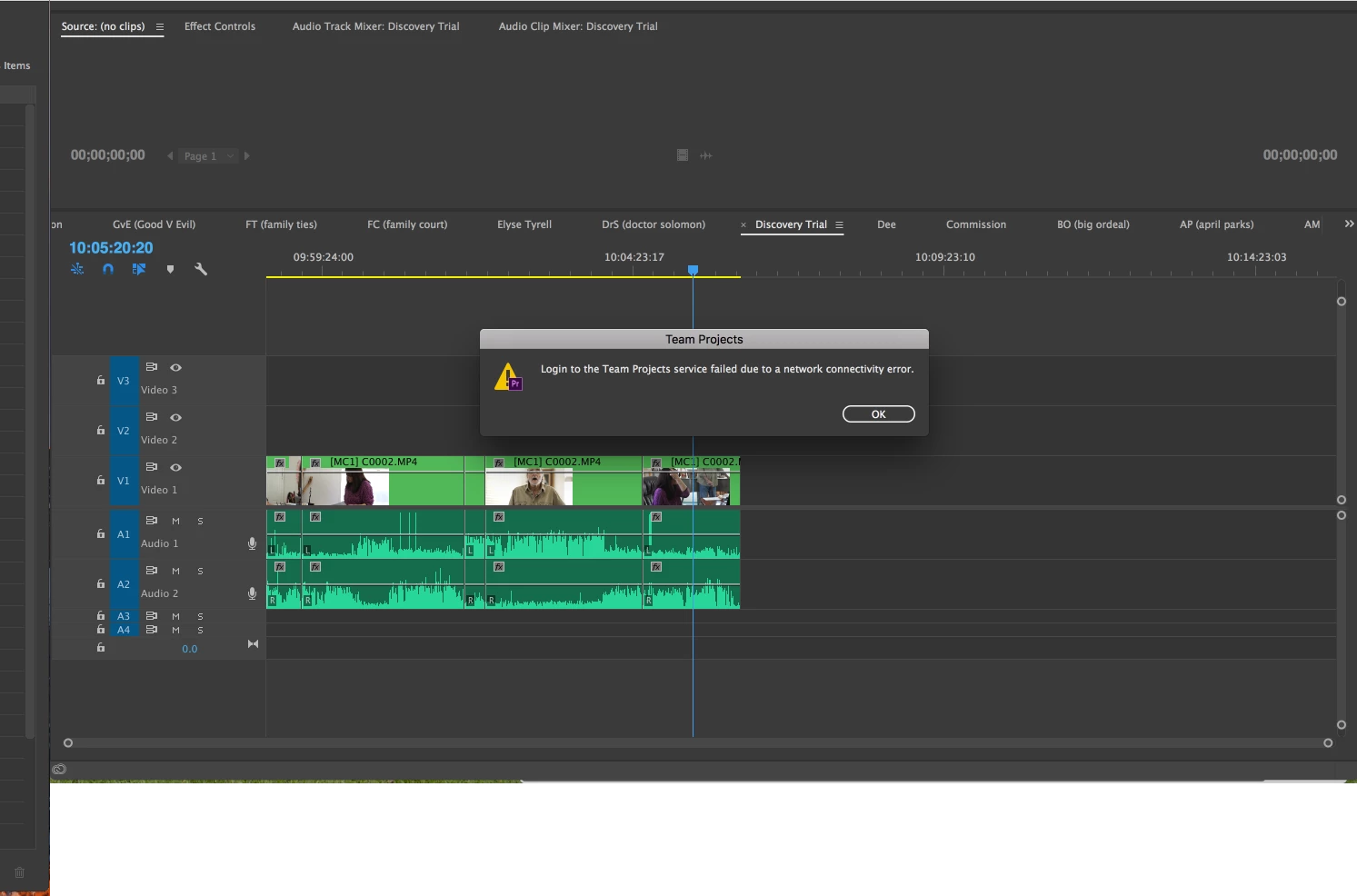The width and height of the screenshot is (1357, 896).
Task: Toggle lock on Video 2 track
Action: coord(101,430)
